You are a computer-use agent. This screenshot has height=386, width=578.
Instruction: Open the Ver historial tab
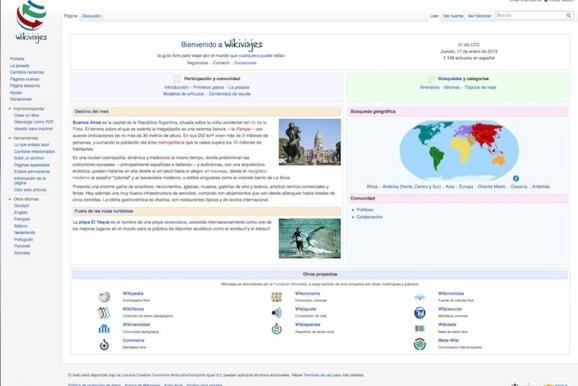(x=479, y=16)
